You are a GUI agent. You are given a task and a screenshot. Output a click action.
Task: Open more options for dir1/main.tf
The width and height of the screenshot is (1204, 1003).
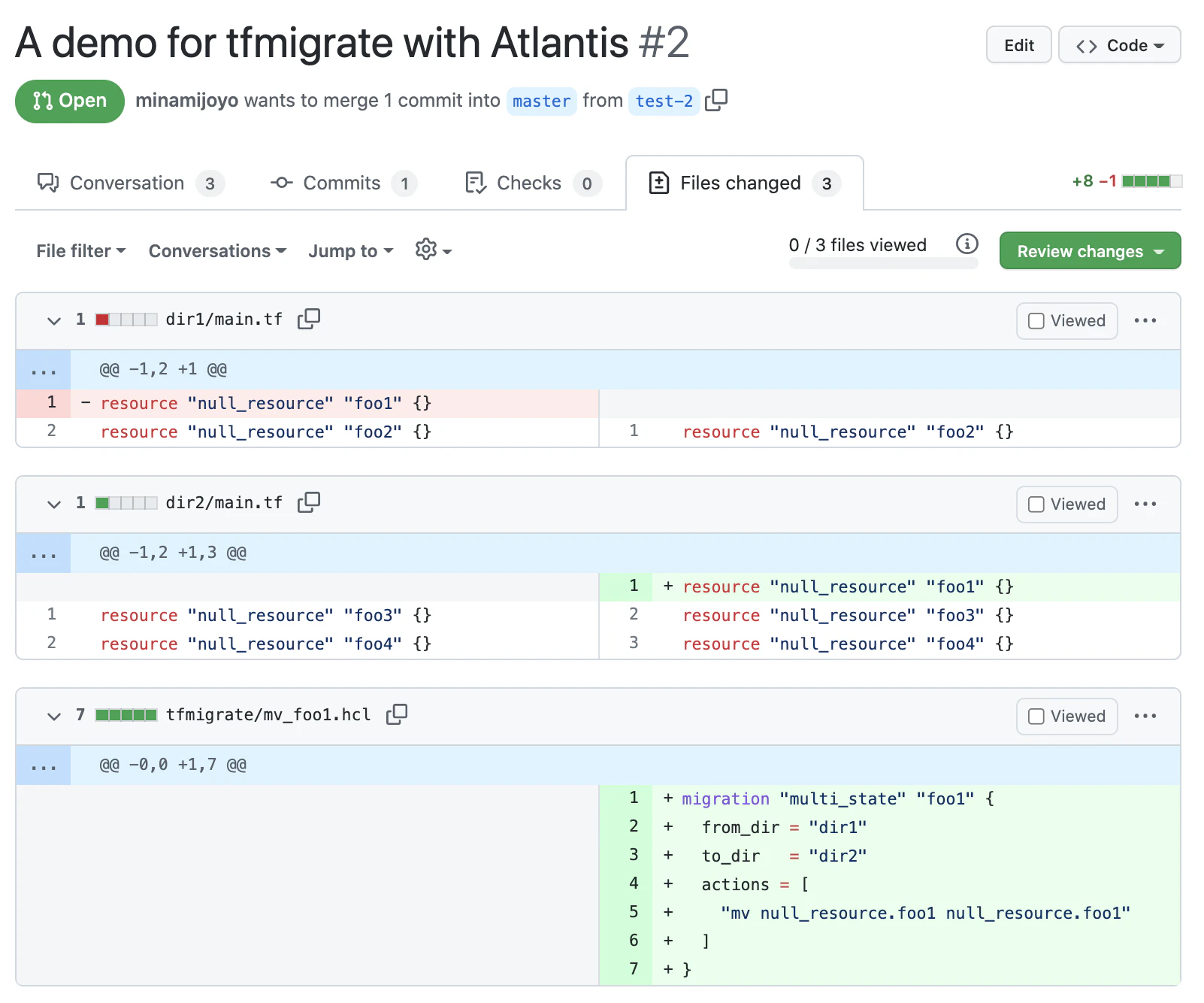(1145, 321)
